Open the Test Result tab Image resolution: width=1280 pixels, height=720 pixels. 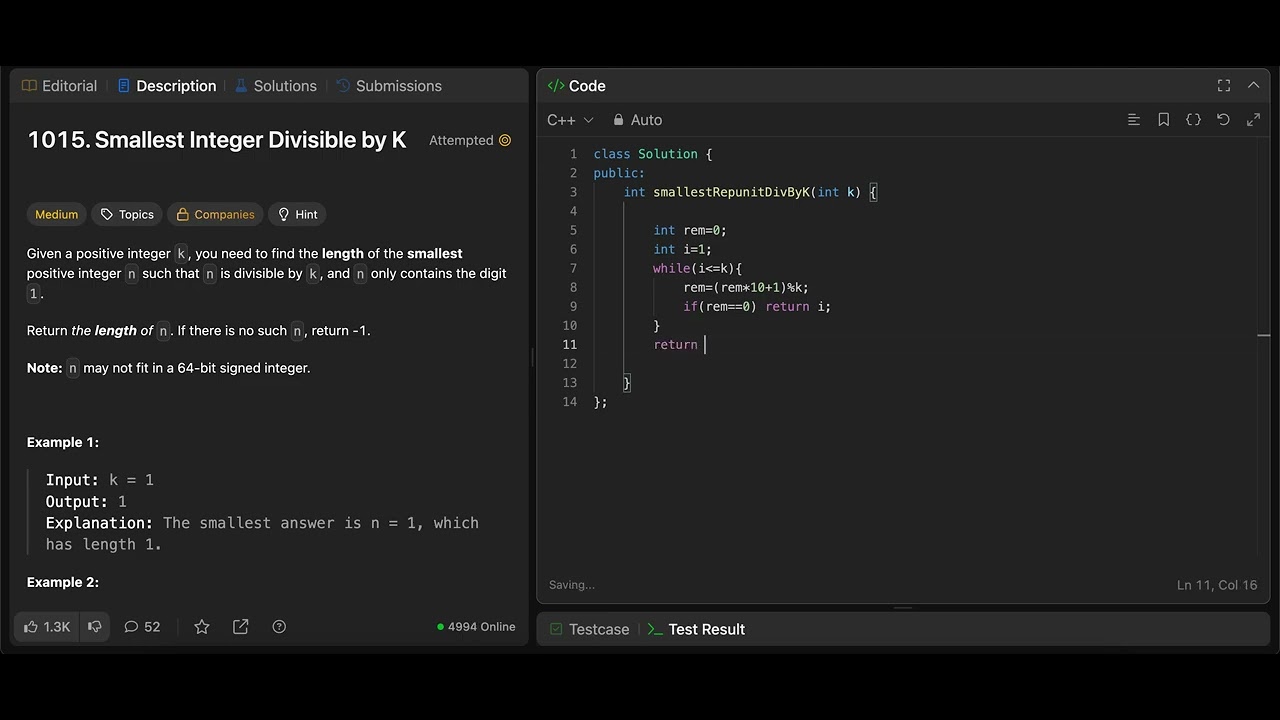[x=696, y=629]
